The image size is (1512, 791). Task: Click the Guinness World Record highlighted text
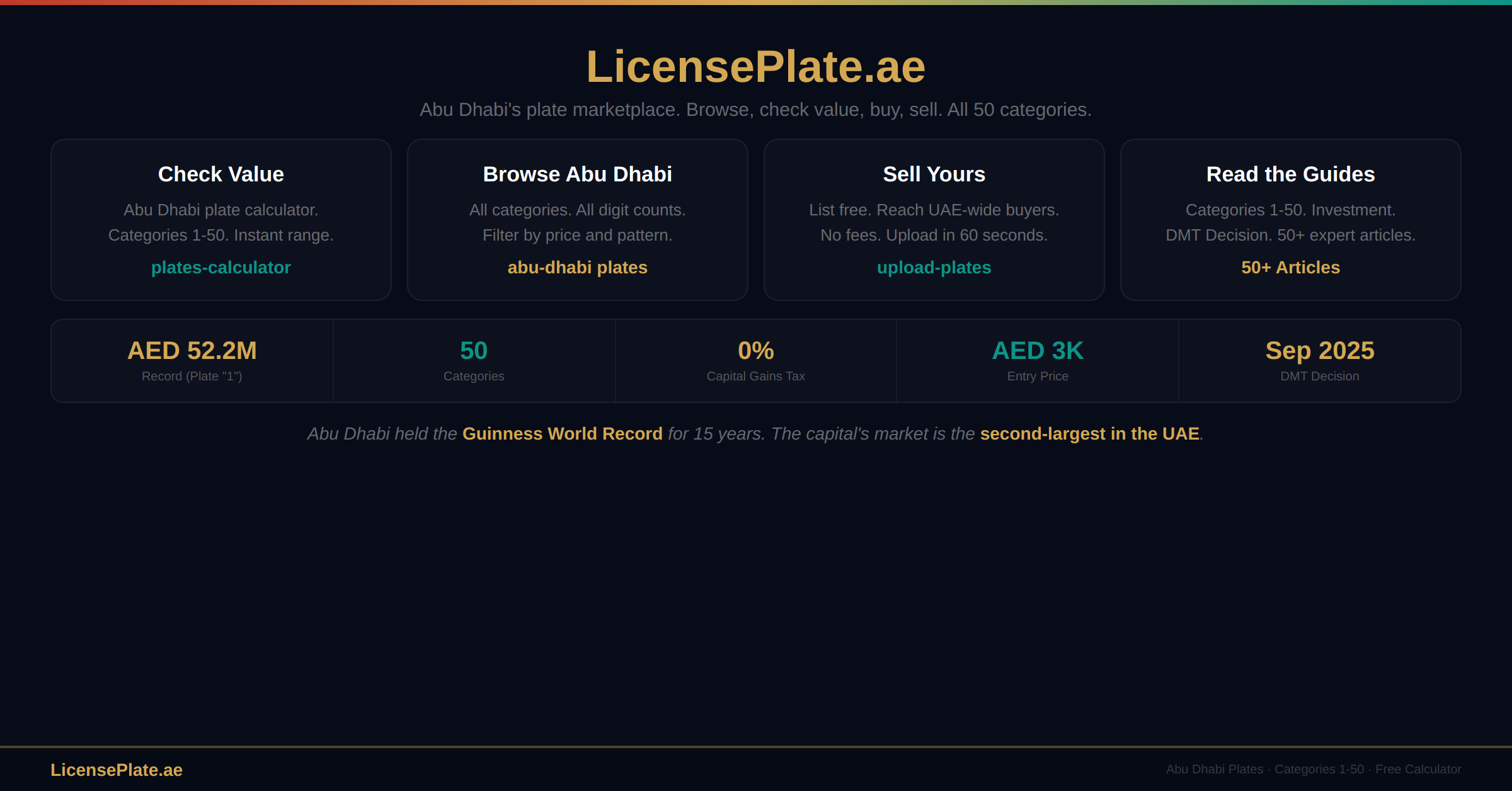pos(562,434)
